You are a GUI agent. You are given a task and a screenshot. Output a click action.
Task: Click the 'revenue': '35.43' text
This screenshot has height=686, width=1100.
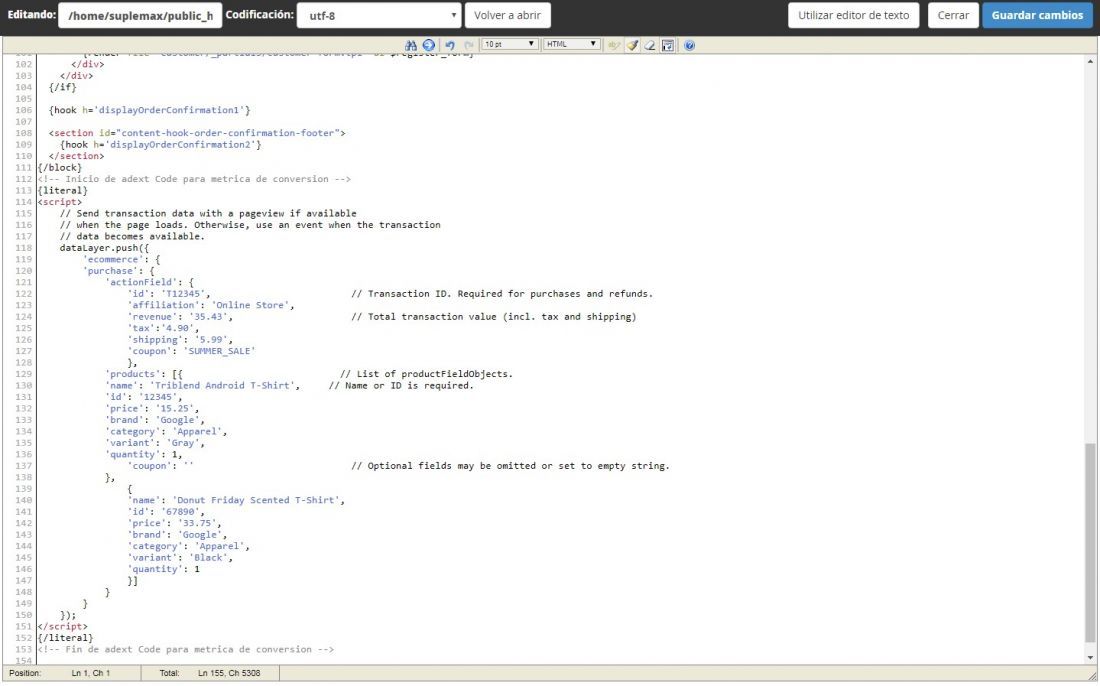tap(180, 317)
